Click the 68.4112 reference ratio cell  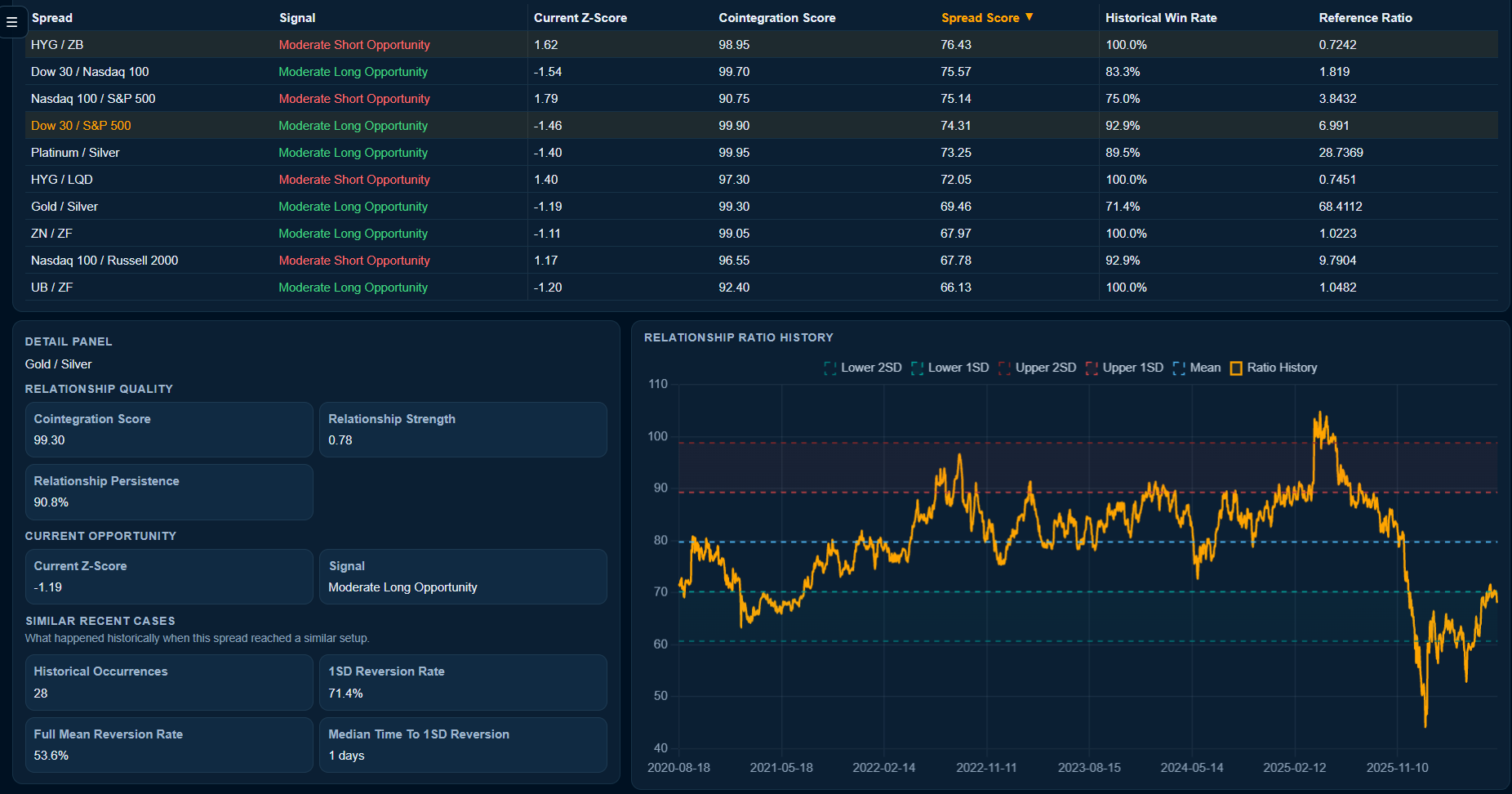click(x=1341, y=207)
